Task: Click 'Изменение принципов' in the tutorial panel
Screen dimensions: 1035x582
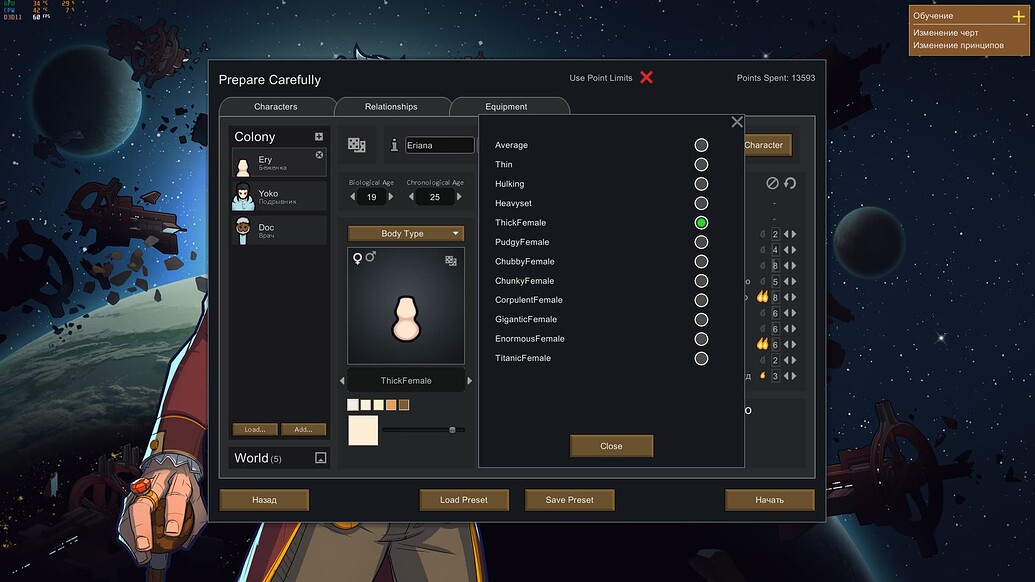Action: (x=958, y=46)
